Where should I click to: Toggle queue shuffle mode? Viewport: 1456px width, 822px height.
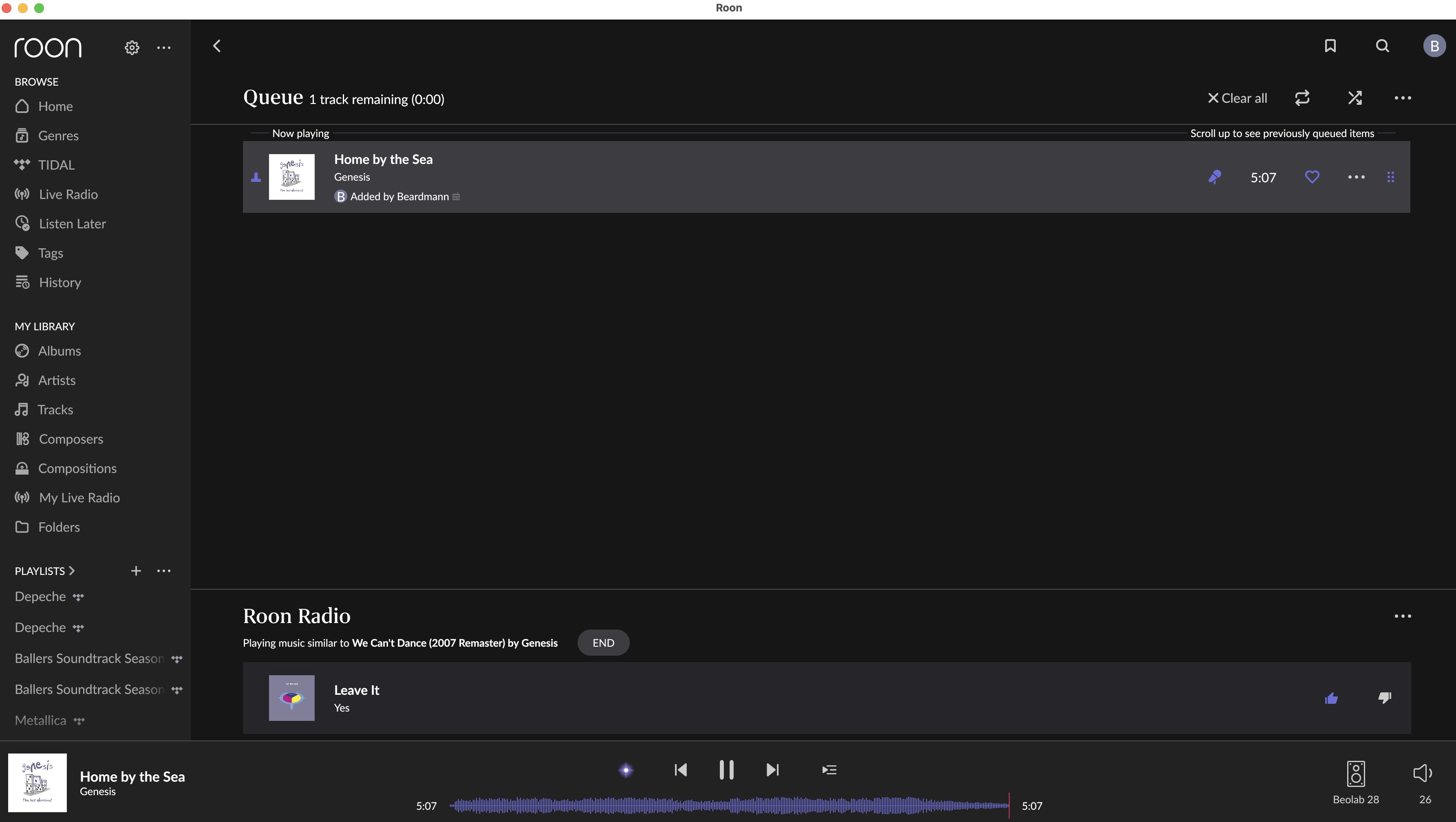pyautogui.click(x=1355, y=98)
